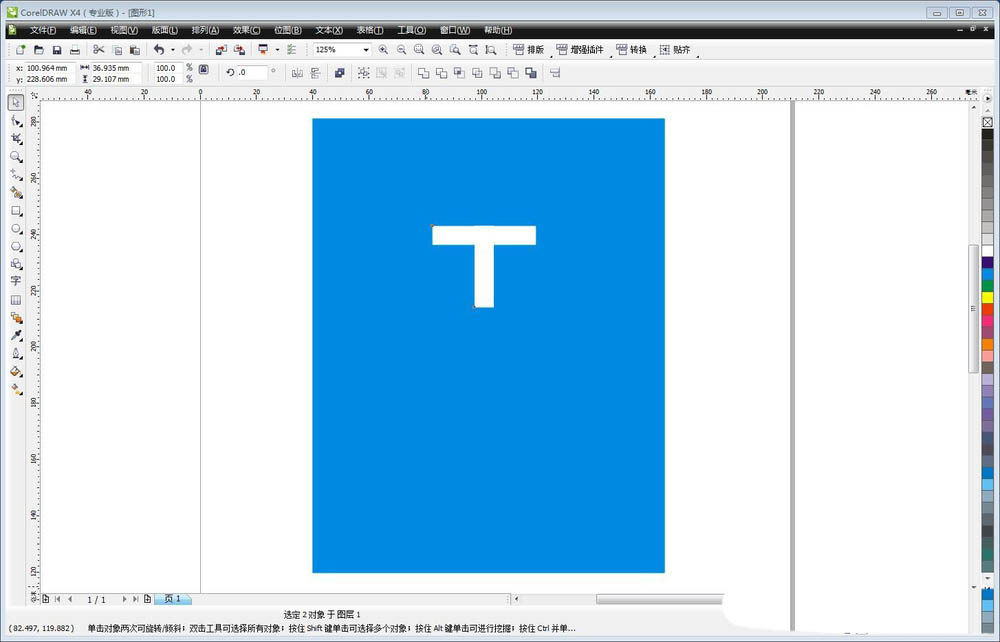Activate the Text tool (字)
This screenshot has height=642, width=1000.
click(16, 282)
